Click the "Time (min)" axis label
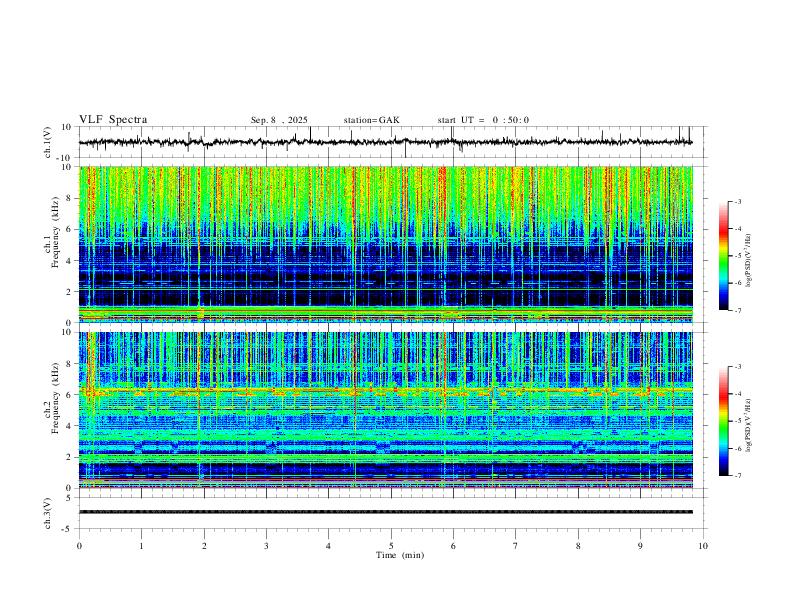The width and height of the screenshot is (792, 612). [x=400, y=555]
